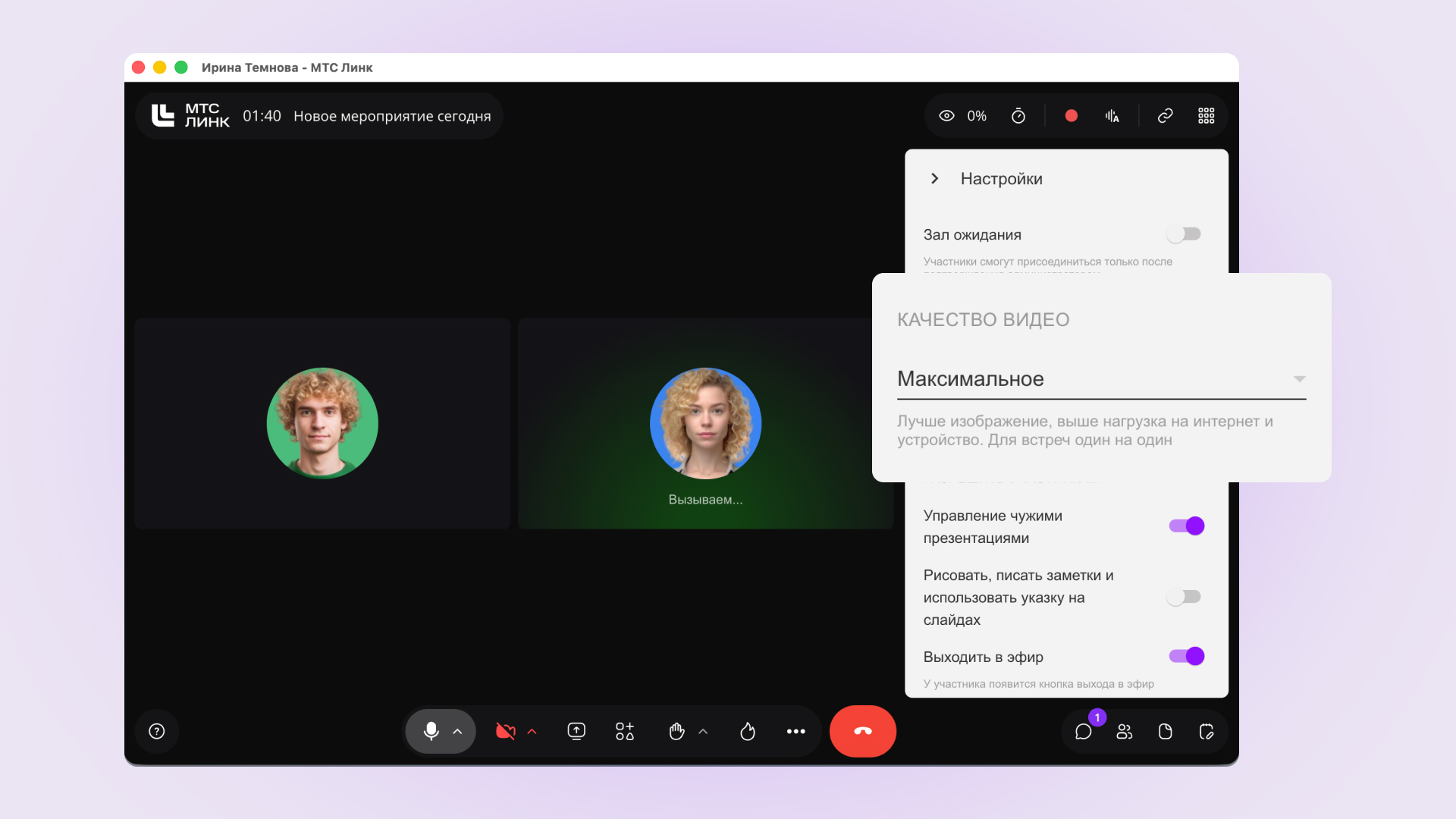Open the transcription audio icon
1456x819 pixels.
coord(1112,116)
